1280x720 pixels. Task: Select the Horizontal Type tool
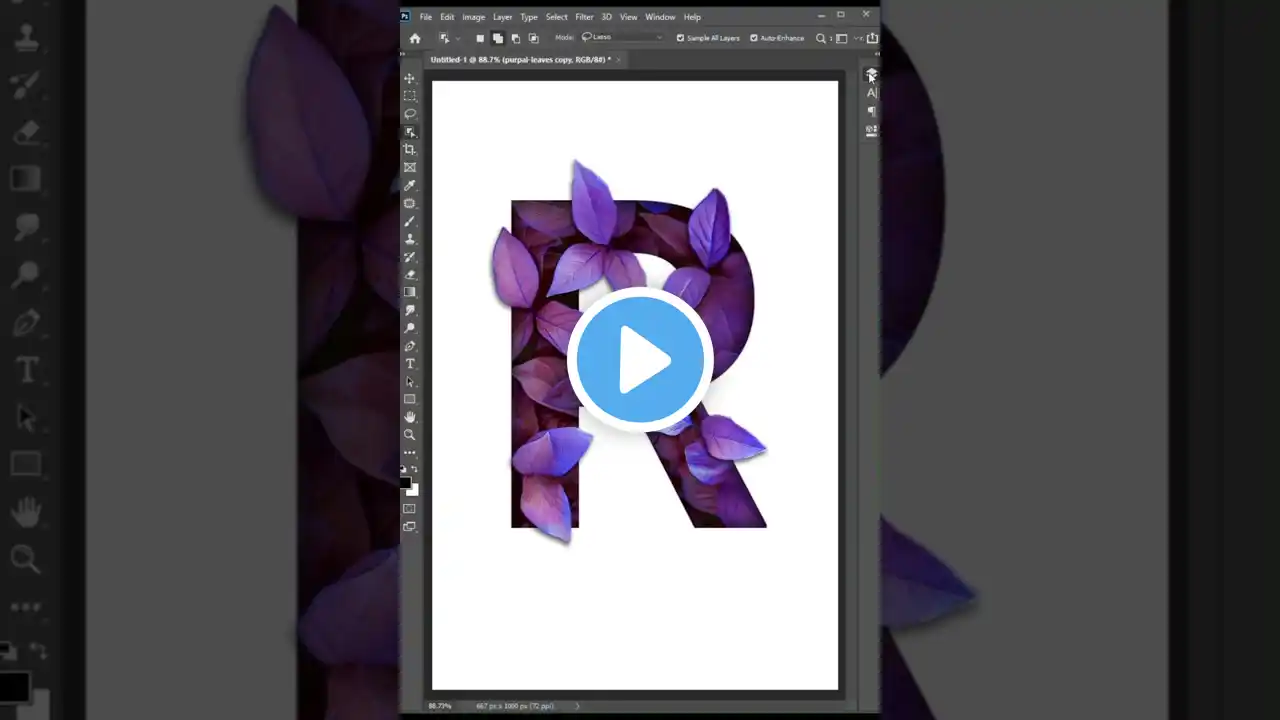pyautogui.click(x=409, y=364)
